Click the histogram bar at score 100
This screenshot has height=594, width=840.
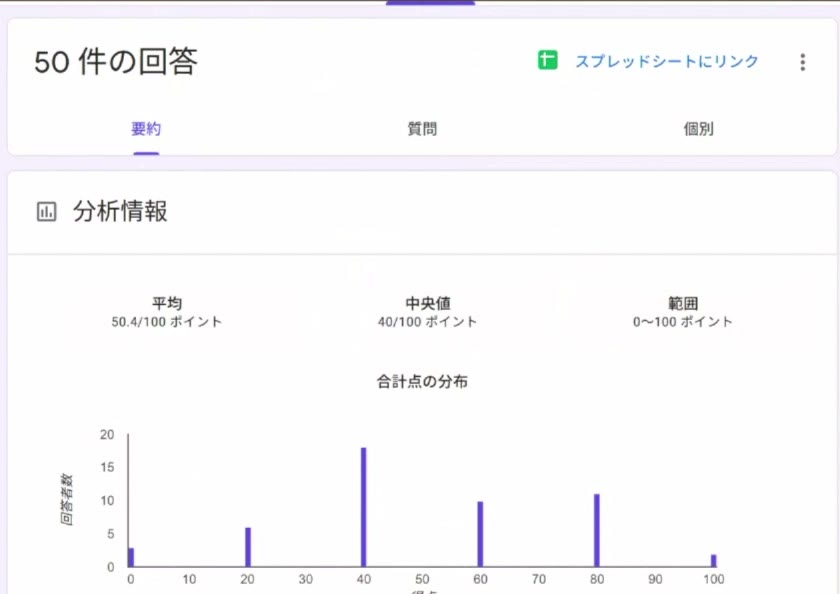click(x=714, y=561)
